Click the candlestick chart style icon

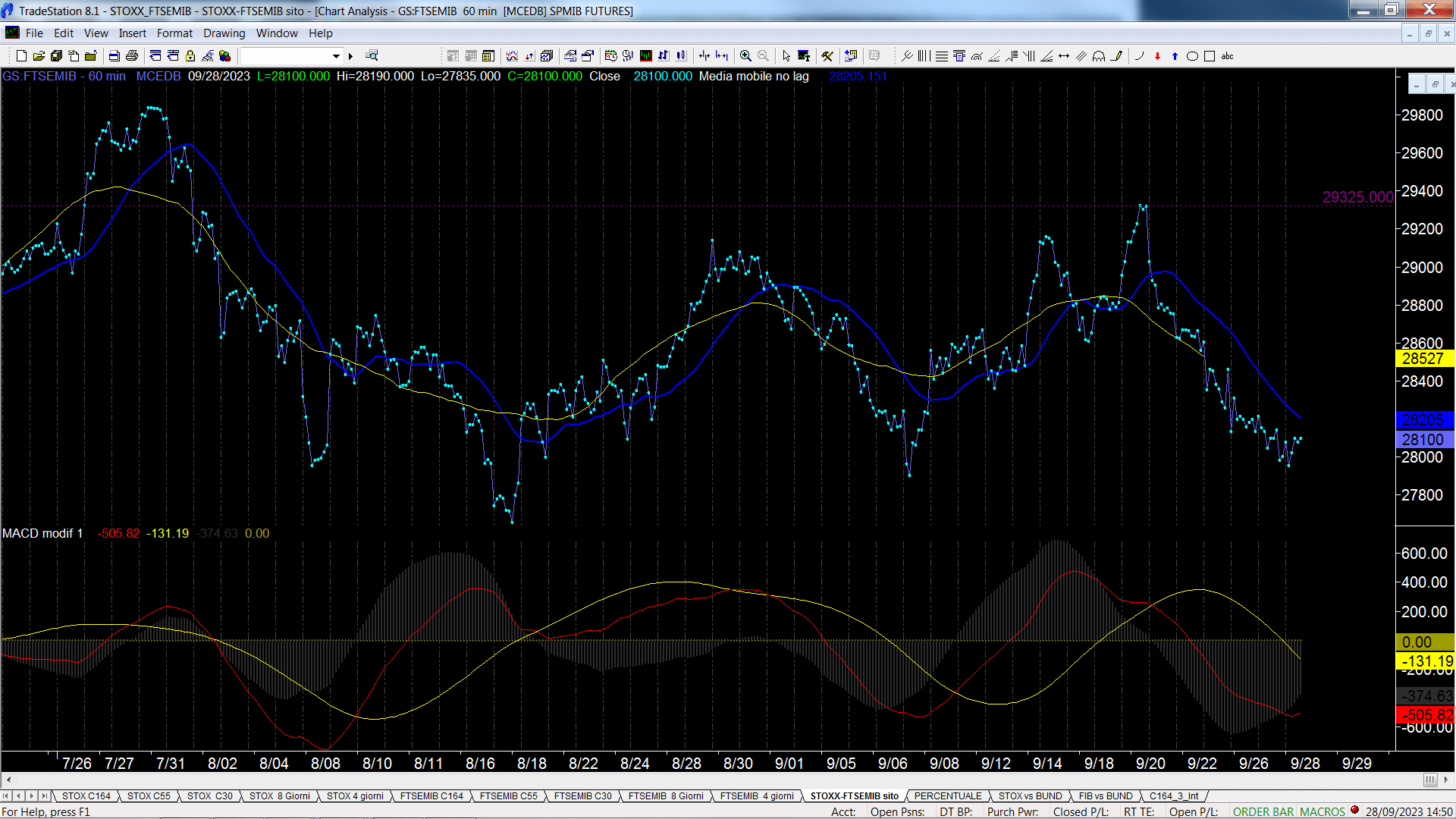pyautogui.click(x=681, y=55)
